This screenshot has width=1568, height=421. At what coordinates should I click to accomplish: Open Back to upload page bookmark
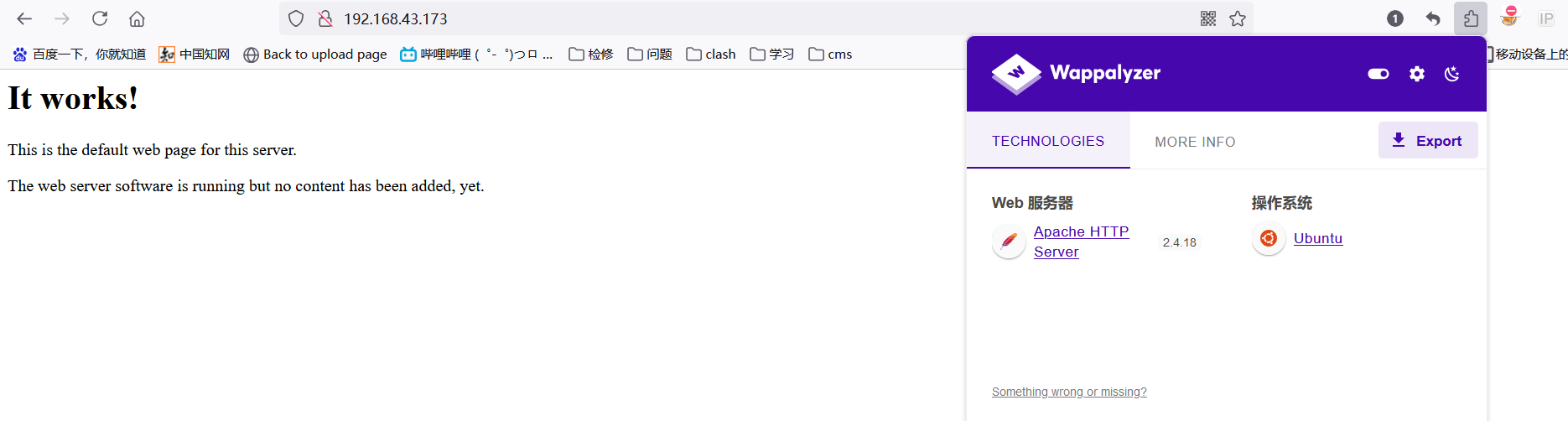coord(315,54)
